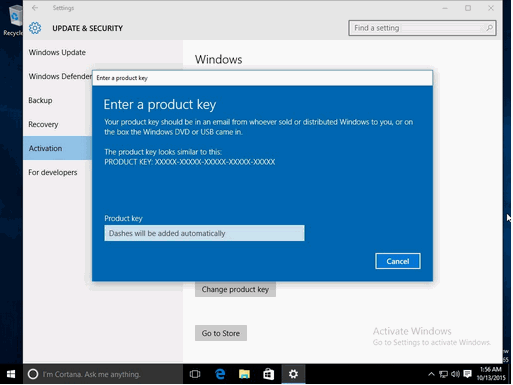Click the Product key input field

[204, 233]
